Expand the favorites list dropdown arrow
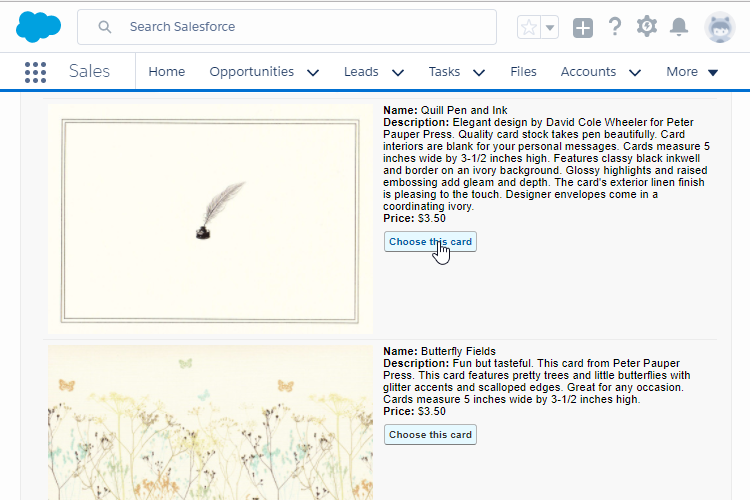 coord(550,27)
